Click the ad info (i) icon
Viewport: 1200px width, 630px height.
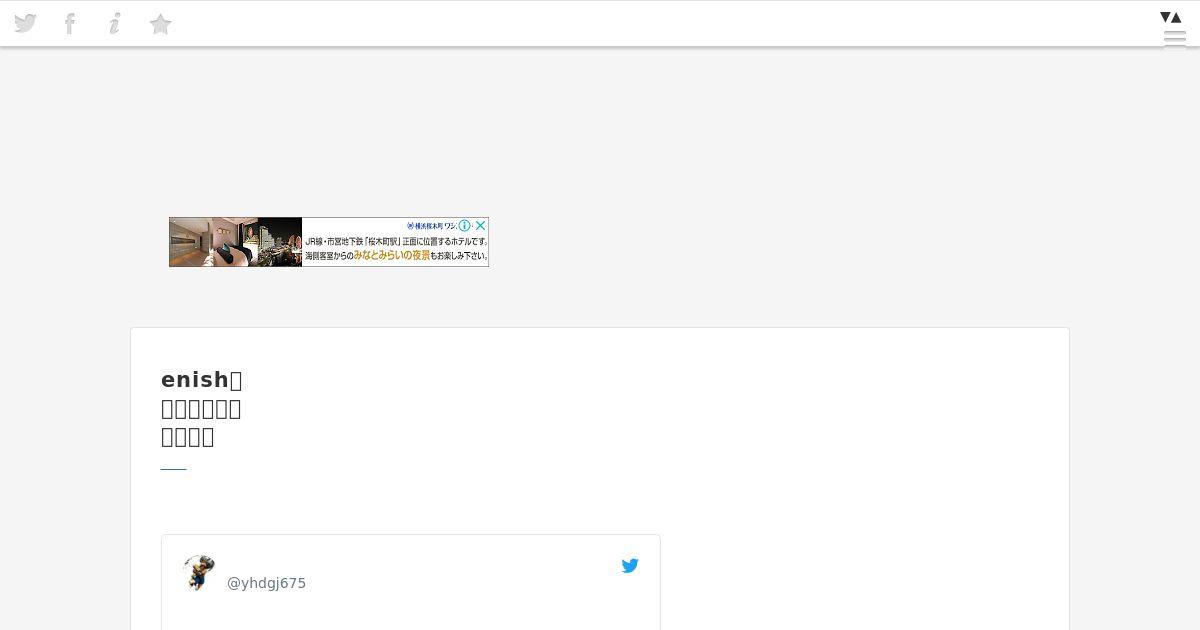click(x=465, y=226)
